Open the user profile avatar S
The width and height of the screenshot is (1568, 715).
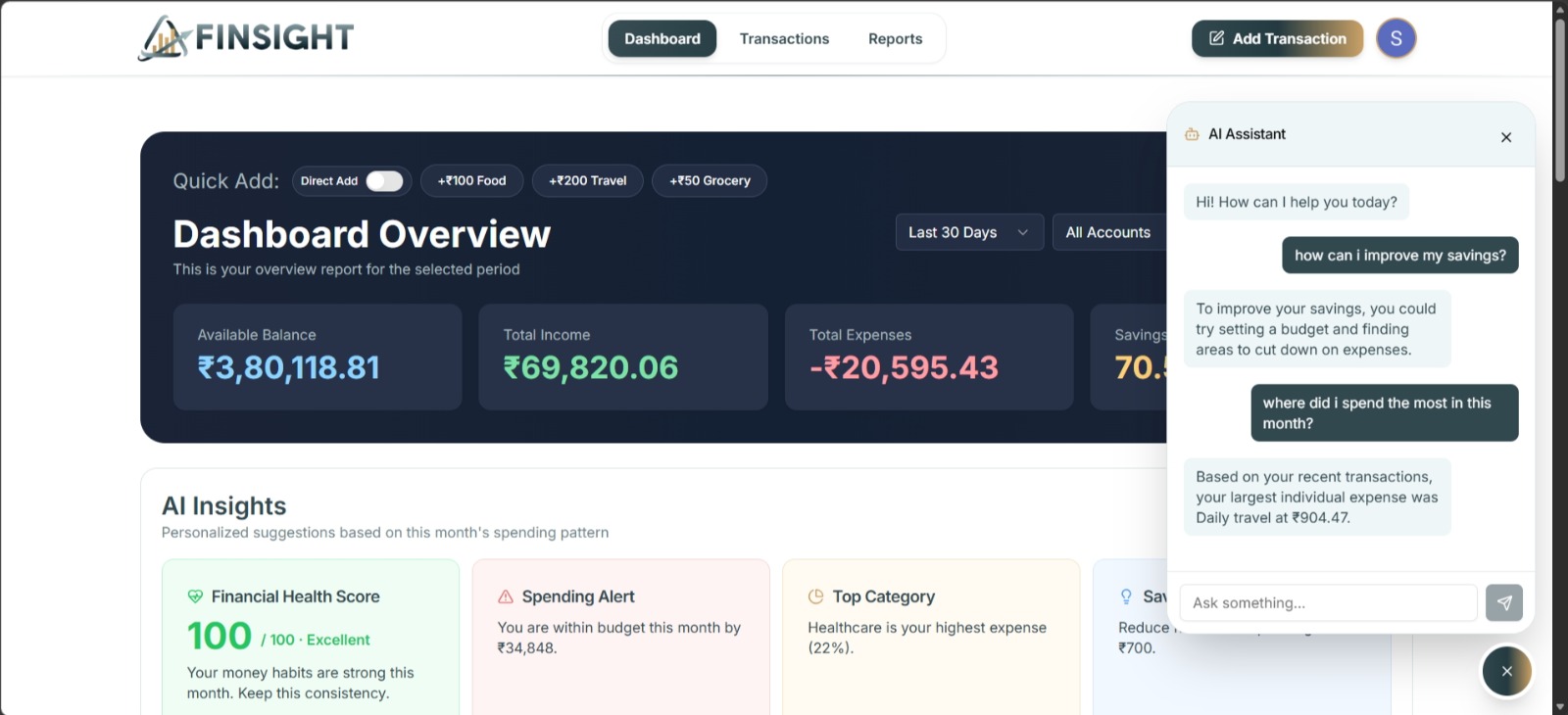pyautogui.click(x=1396, y=38)
